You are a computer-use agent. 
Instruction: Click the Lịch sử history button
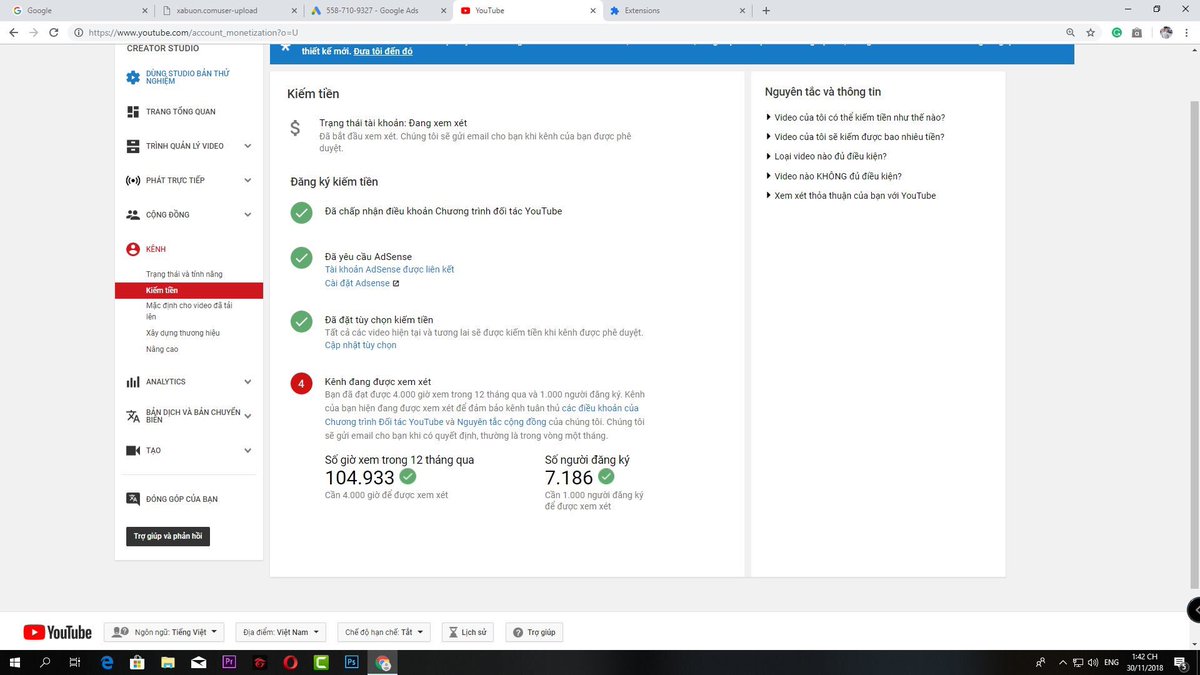click(469, 632)
